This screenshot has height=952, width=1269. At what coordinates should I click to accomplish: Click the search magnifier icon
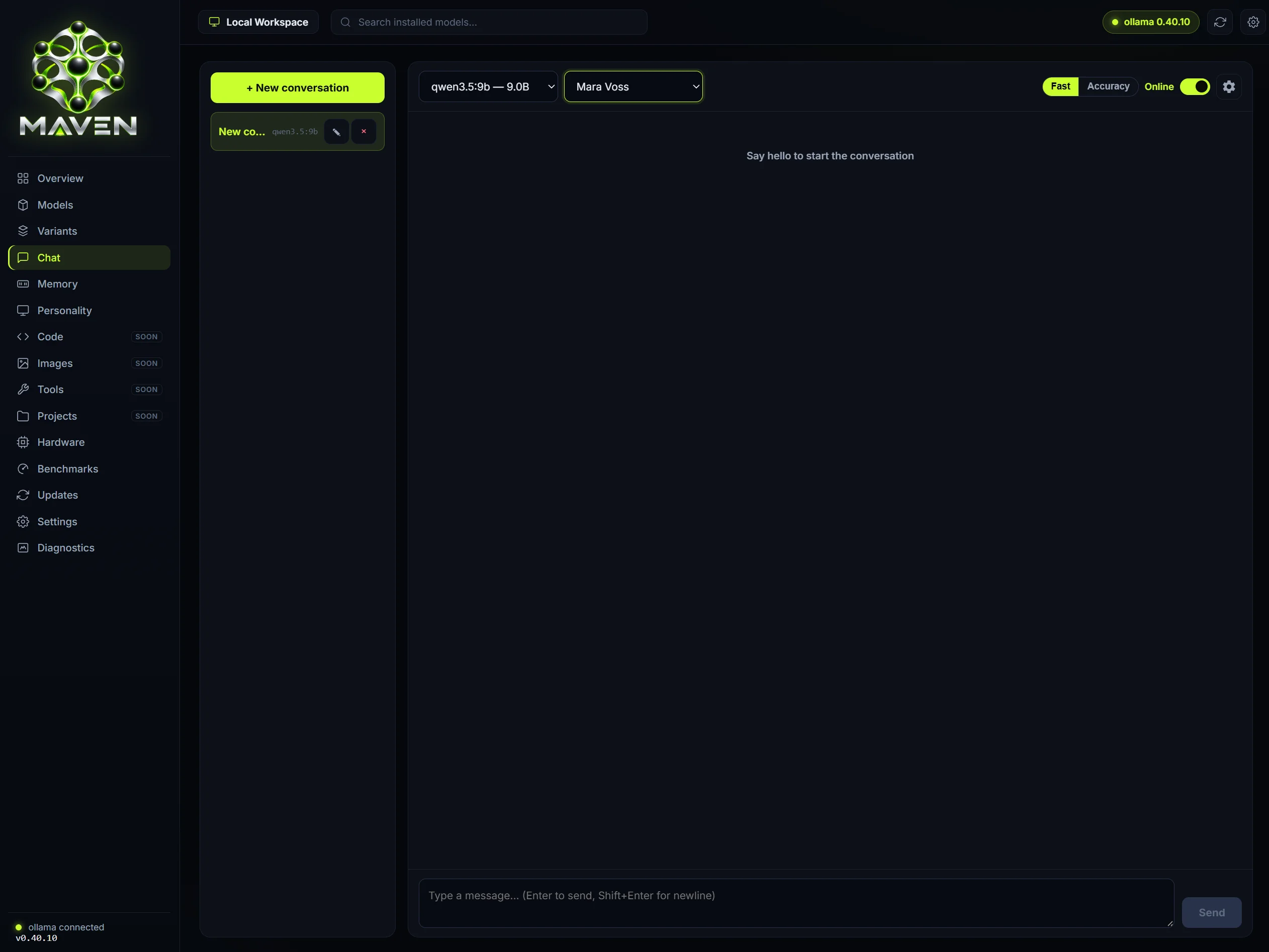coord(345,22)
